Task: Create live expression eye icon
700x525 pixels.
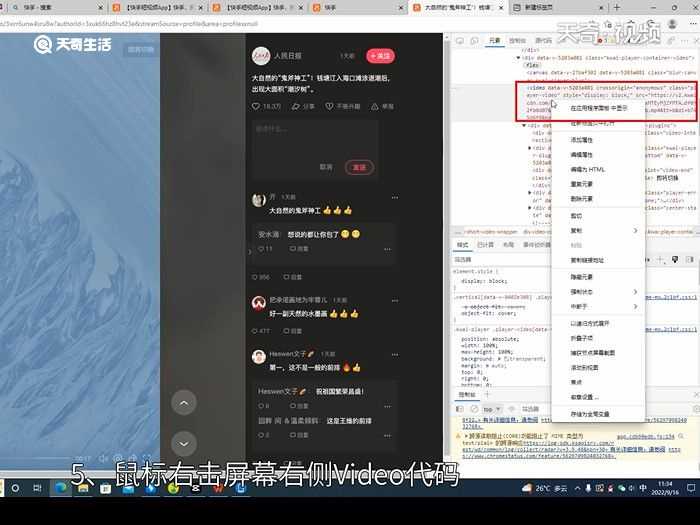Action: [x=512, y=409]
